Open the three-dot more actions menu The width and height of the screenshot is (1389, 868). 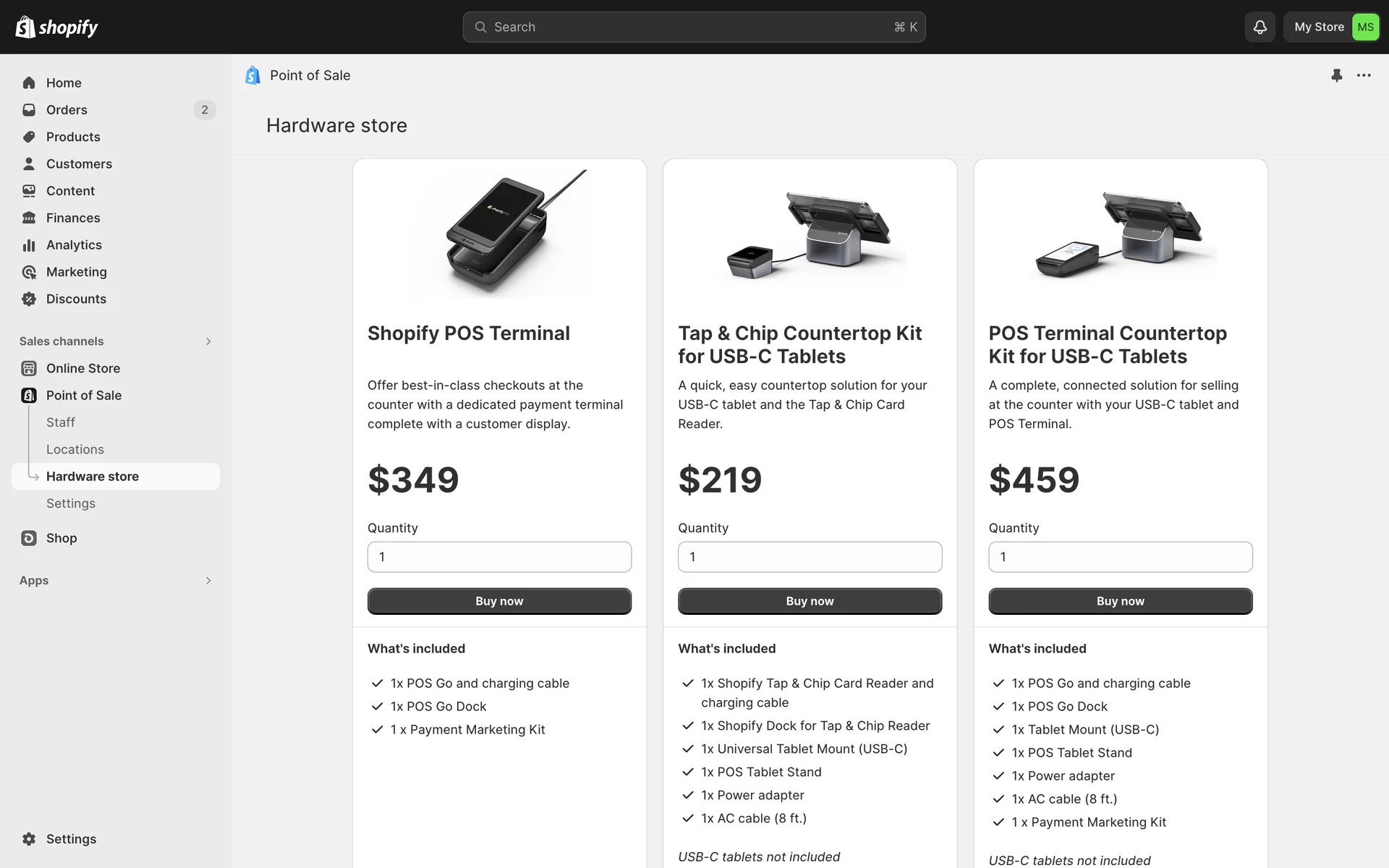(x=1364, y=75)
